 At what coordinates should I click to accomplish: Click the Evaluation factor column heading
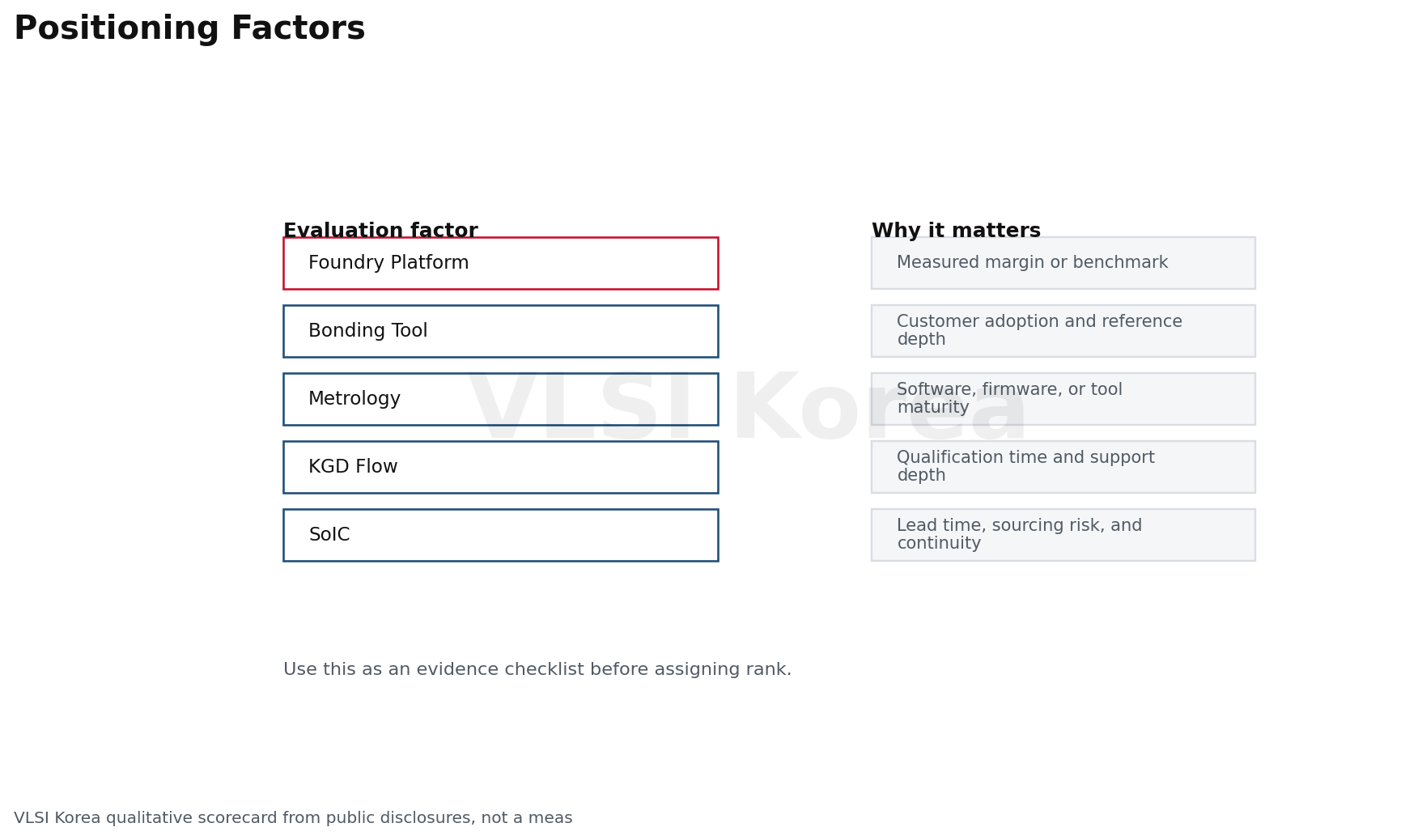380,231
